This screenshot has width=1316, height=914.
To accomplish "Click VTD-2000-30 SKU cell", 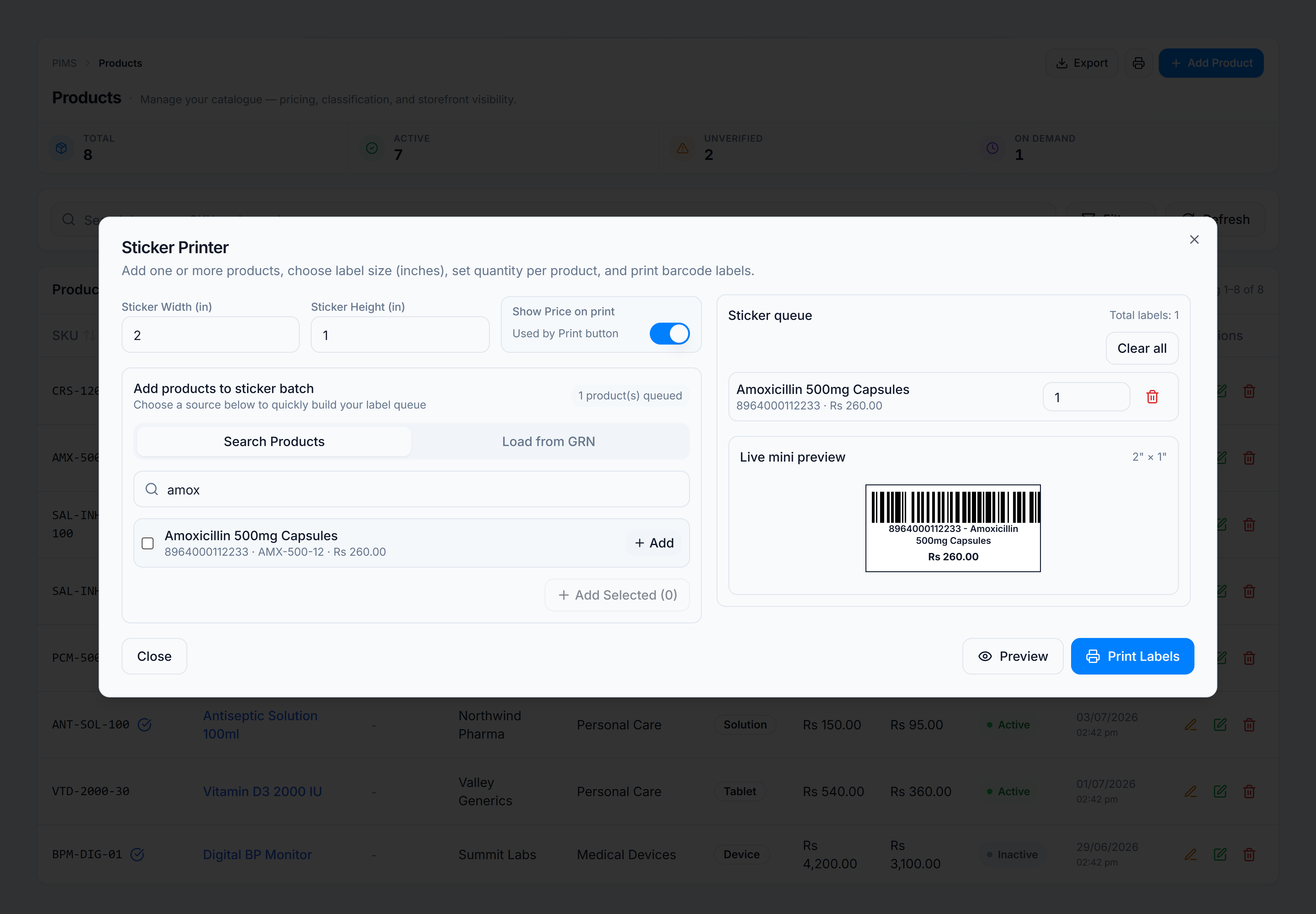I will (90, 792).
